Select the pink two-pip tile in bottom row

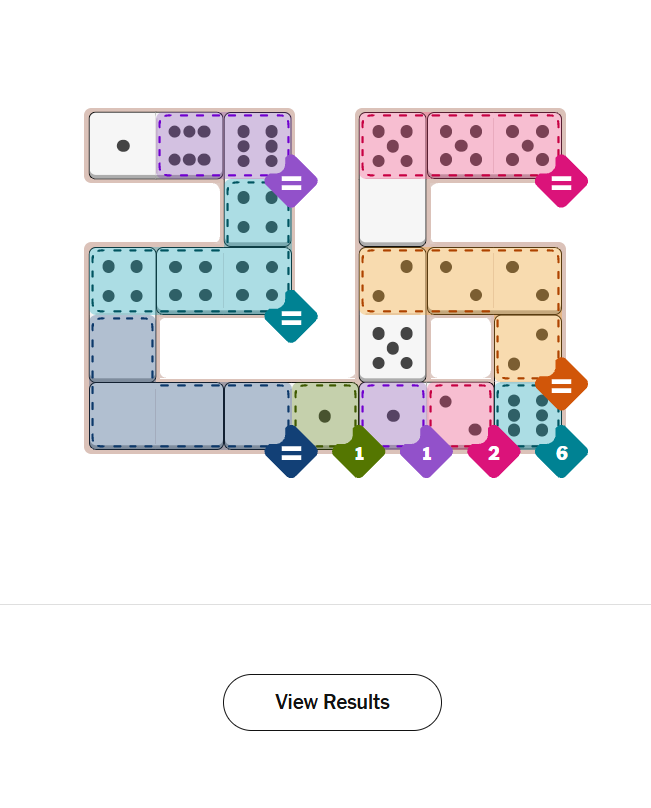(x=460, y=413)
